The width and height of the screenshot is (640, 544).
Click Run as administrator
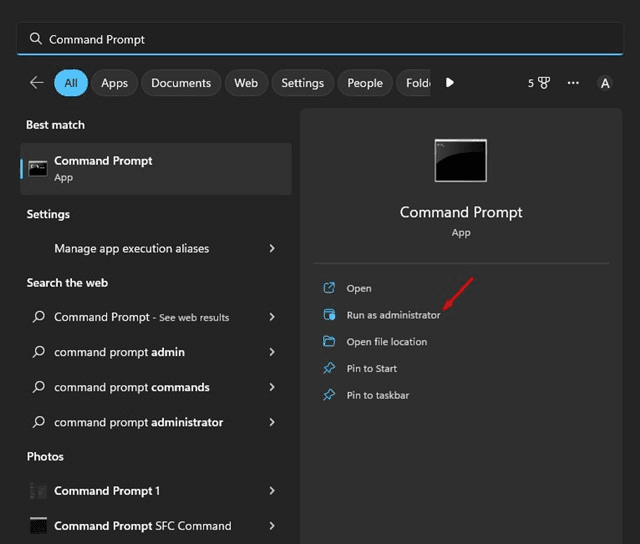393,315
